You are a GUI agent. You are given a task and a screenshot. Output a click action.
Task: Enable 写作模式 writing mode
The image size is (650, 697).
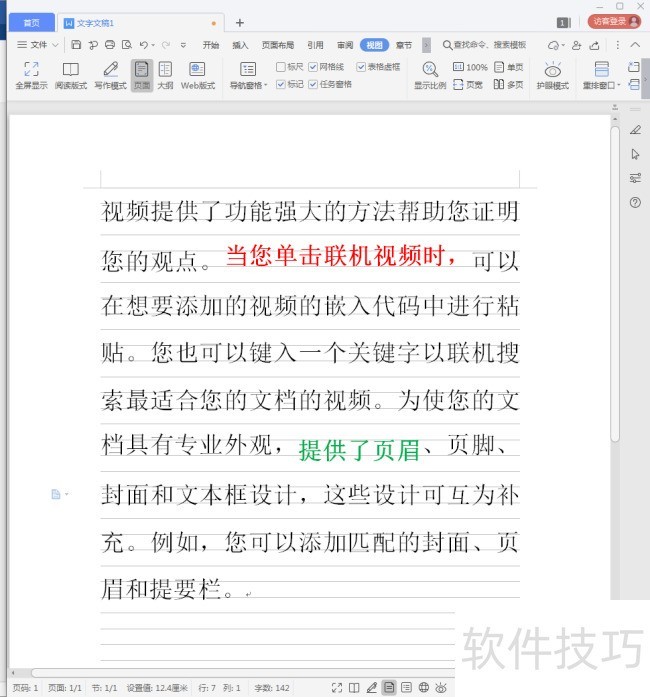(111, 75)
